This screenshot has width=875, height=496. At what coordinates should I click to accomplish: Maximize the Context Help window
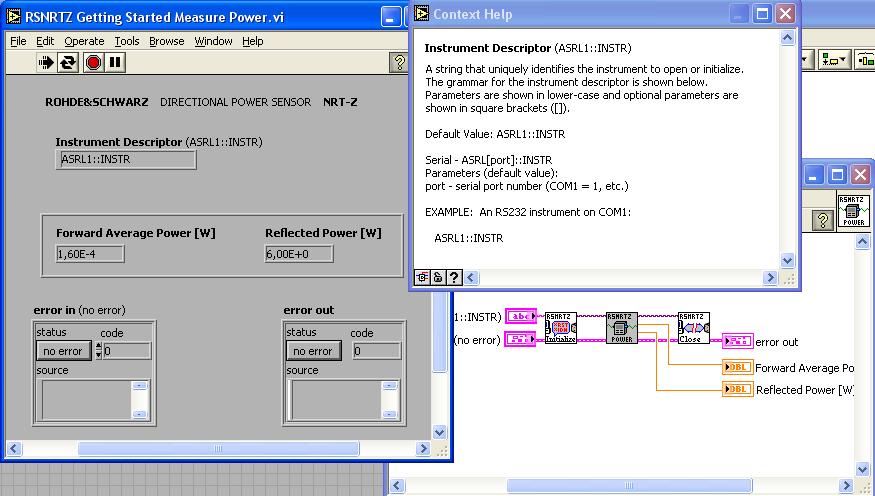[762, 13]
